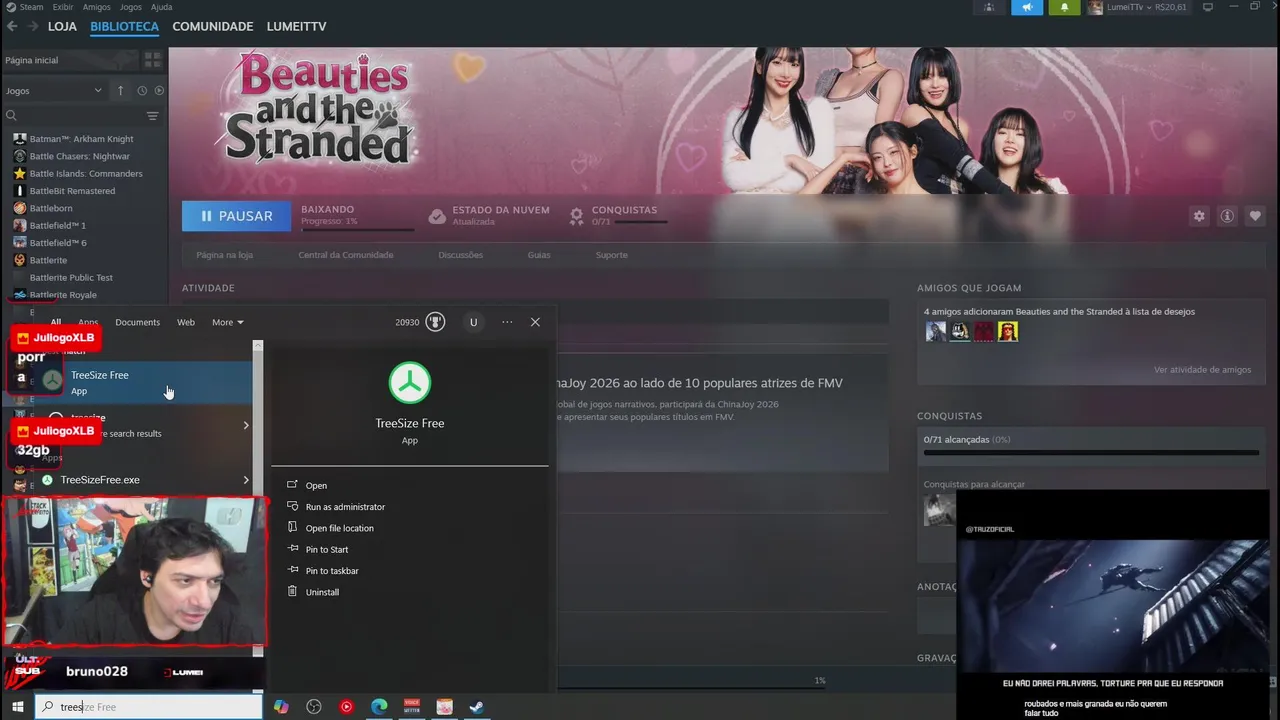Click Ver atividade de amigos
Screen dimensions: 1280x720
point(1202,370)
